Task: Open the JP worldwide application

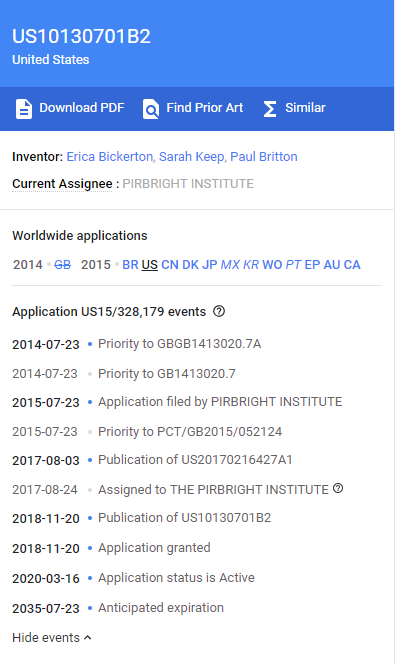Action: [210, 265]
